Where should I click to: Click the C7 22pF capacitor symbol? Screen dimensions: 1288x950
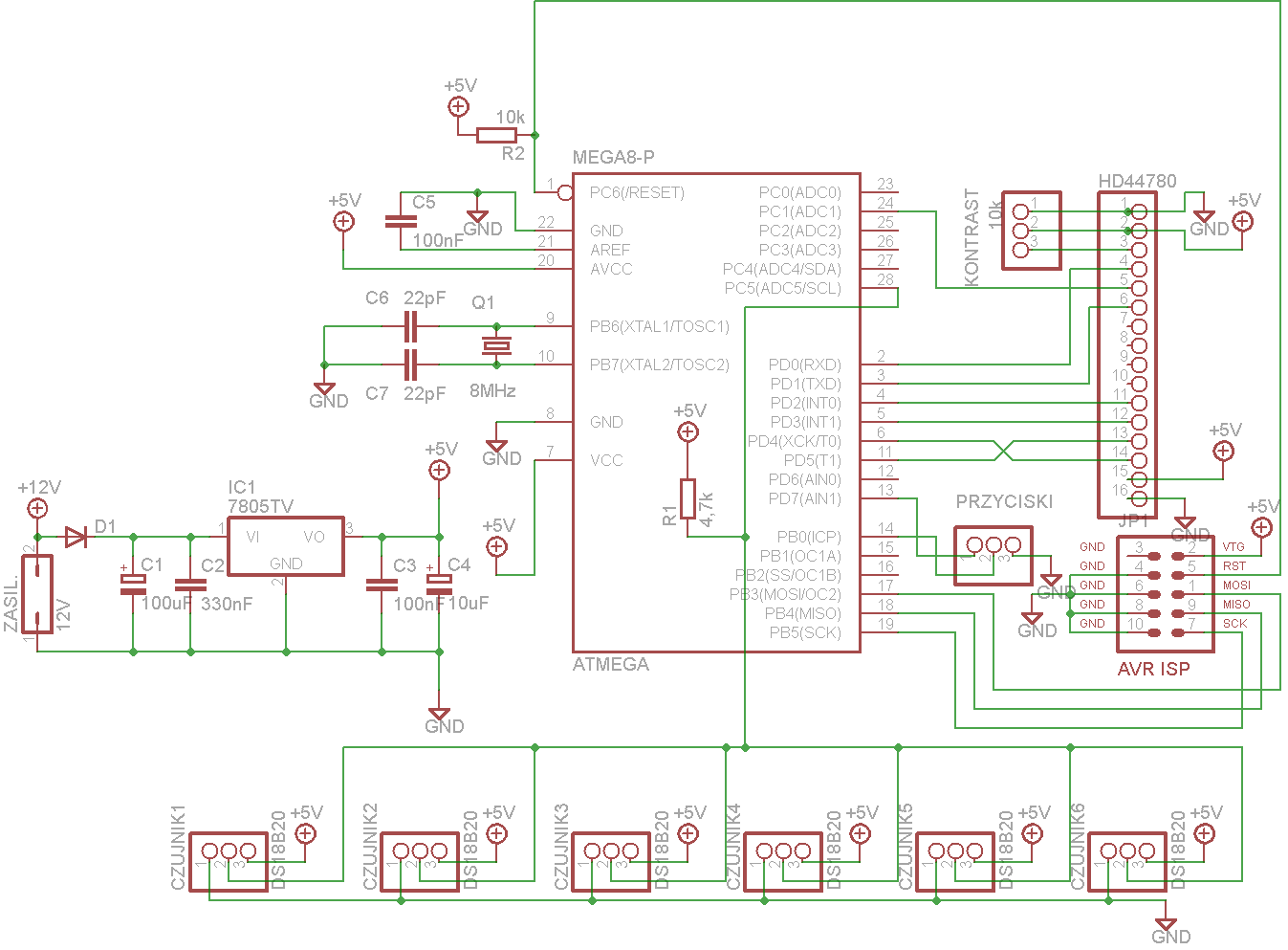(410, 365)
